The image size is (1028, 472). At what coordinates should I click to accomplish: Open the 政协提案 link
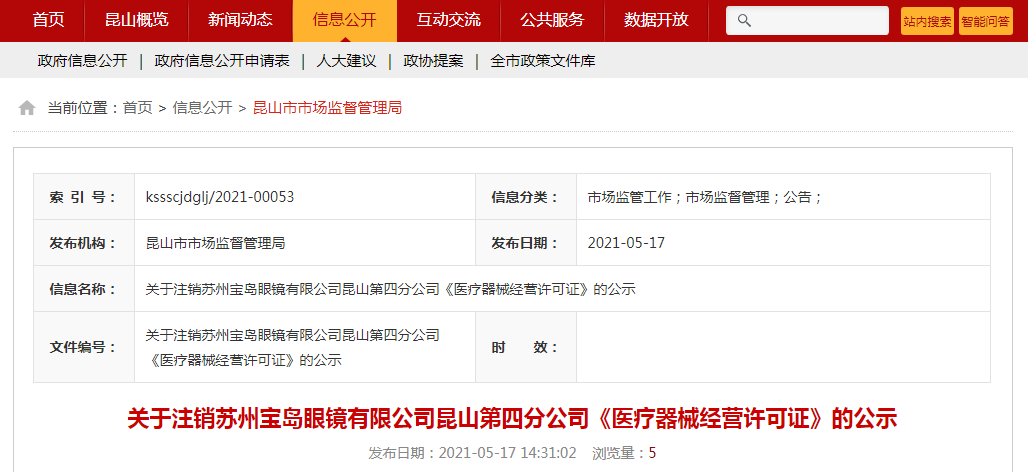point(433,61)
